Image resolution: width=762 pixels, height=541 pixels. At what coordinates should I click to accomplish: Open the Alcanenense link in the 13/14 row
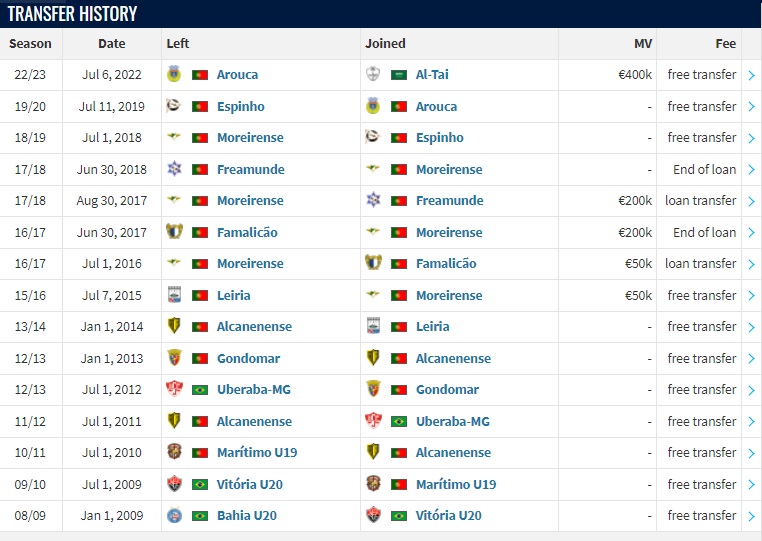tap(254, 326)
